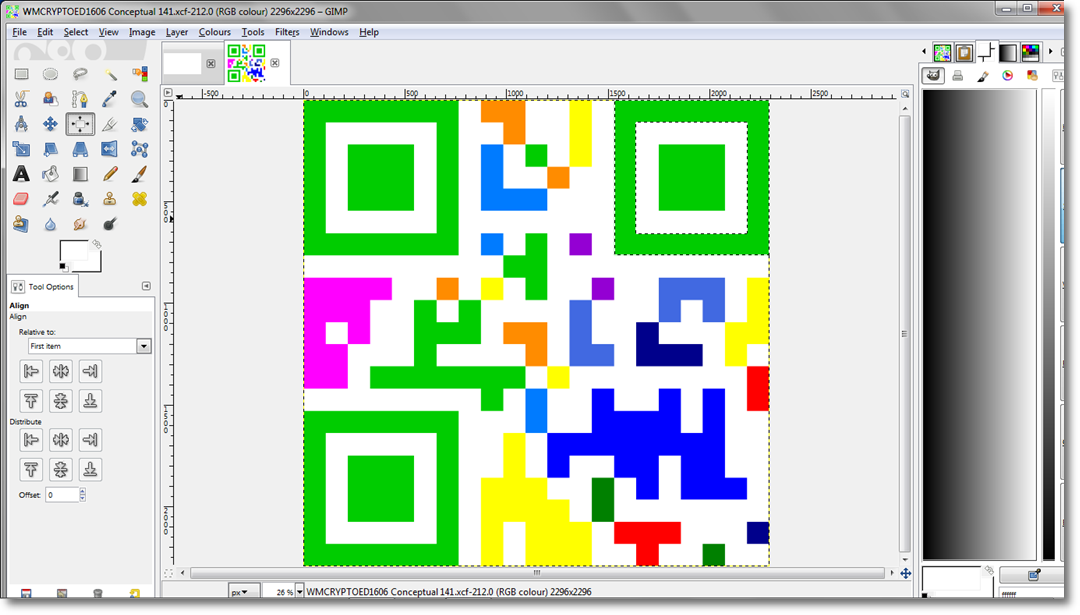This screenshot has height=615, width=1080.
Task: Choose the Perspective tool
Action: coord(80,149)
